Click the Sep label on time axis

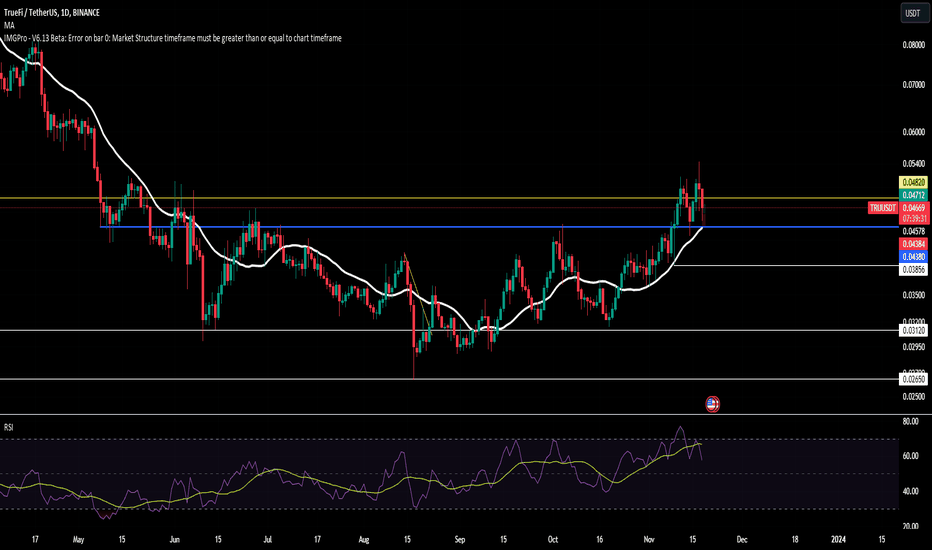click(460, 537)
